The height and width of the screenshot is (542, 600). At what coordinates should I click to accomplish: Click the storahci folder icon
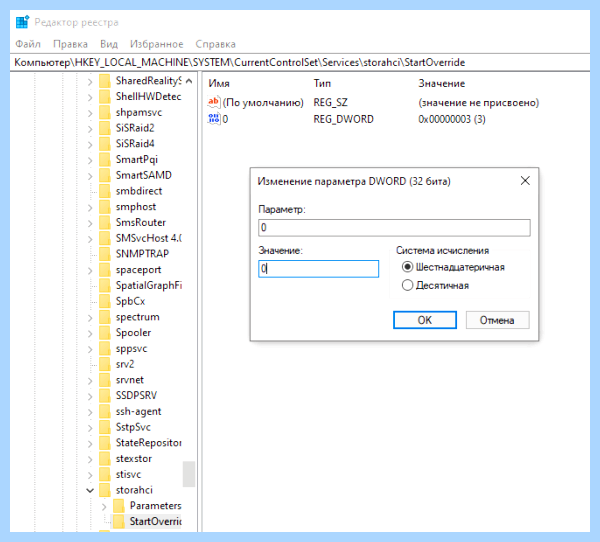104,490
